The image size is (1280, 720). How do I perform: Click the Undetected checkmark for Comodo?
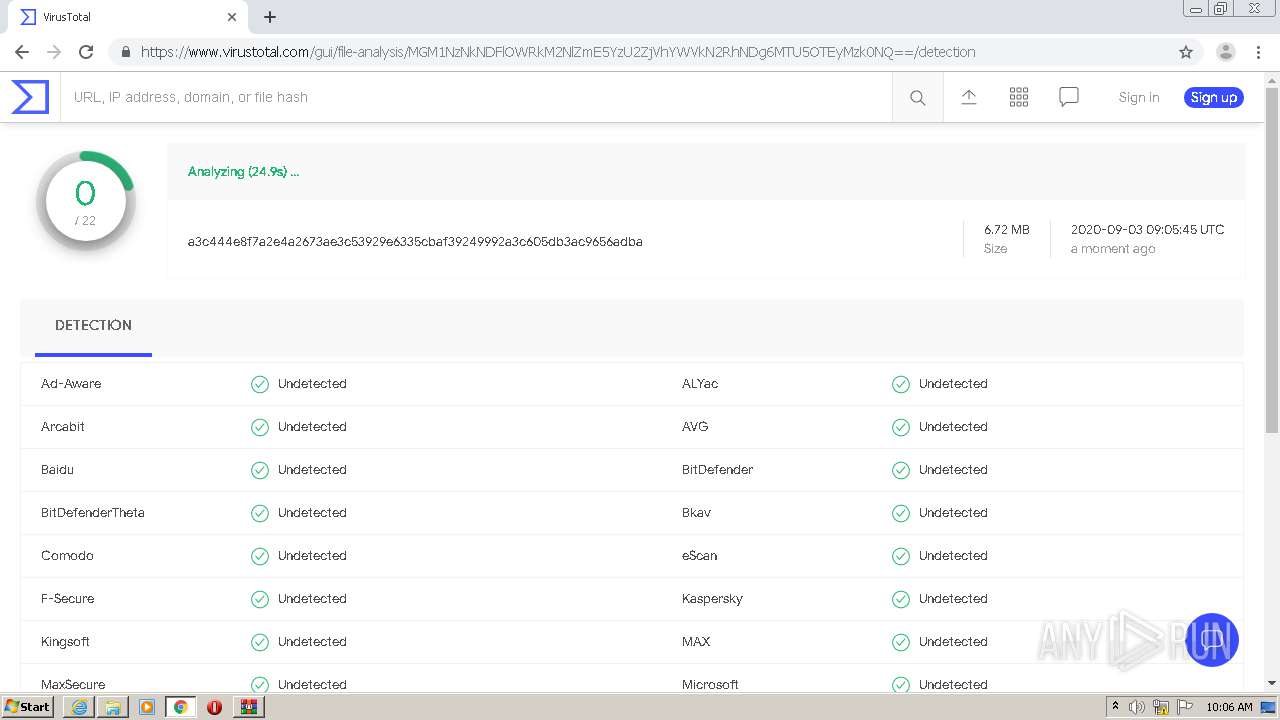[x=260, y=556]
